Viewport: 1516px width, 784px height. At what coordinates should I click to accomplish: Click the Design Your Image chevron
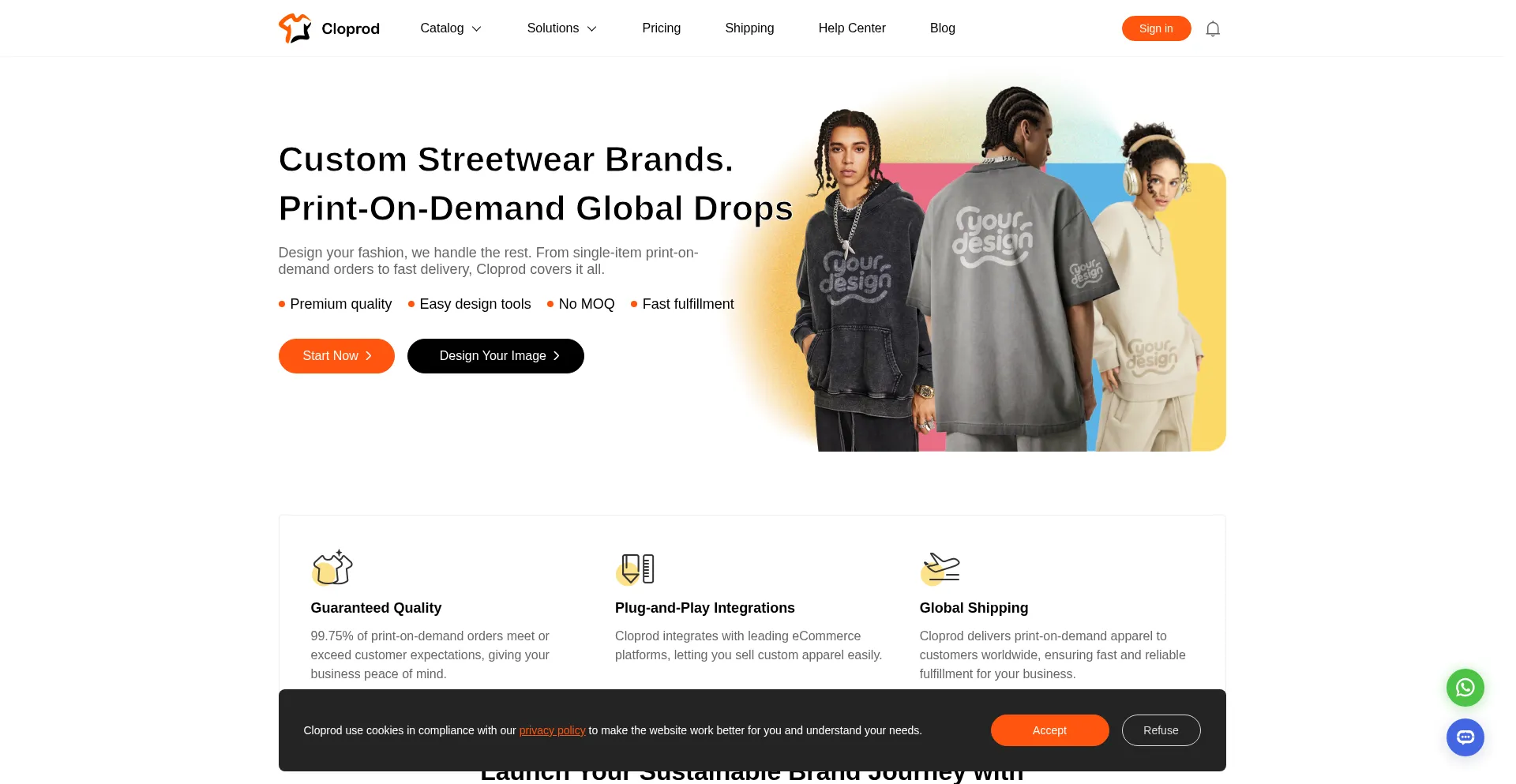click(556, 356)
